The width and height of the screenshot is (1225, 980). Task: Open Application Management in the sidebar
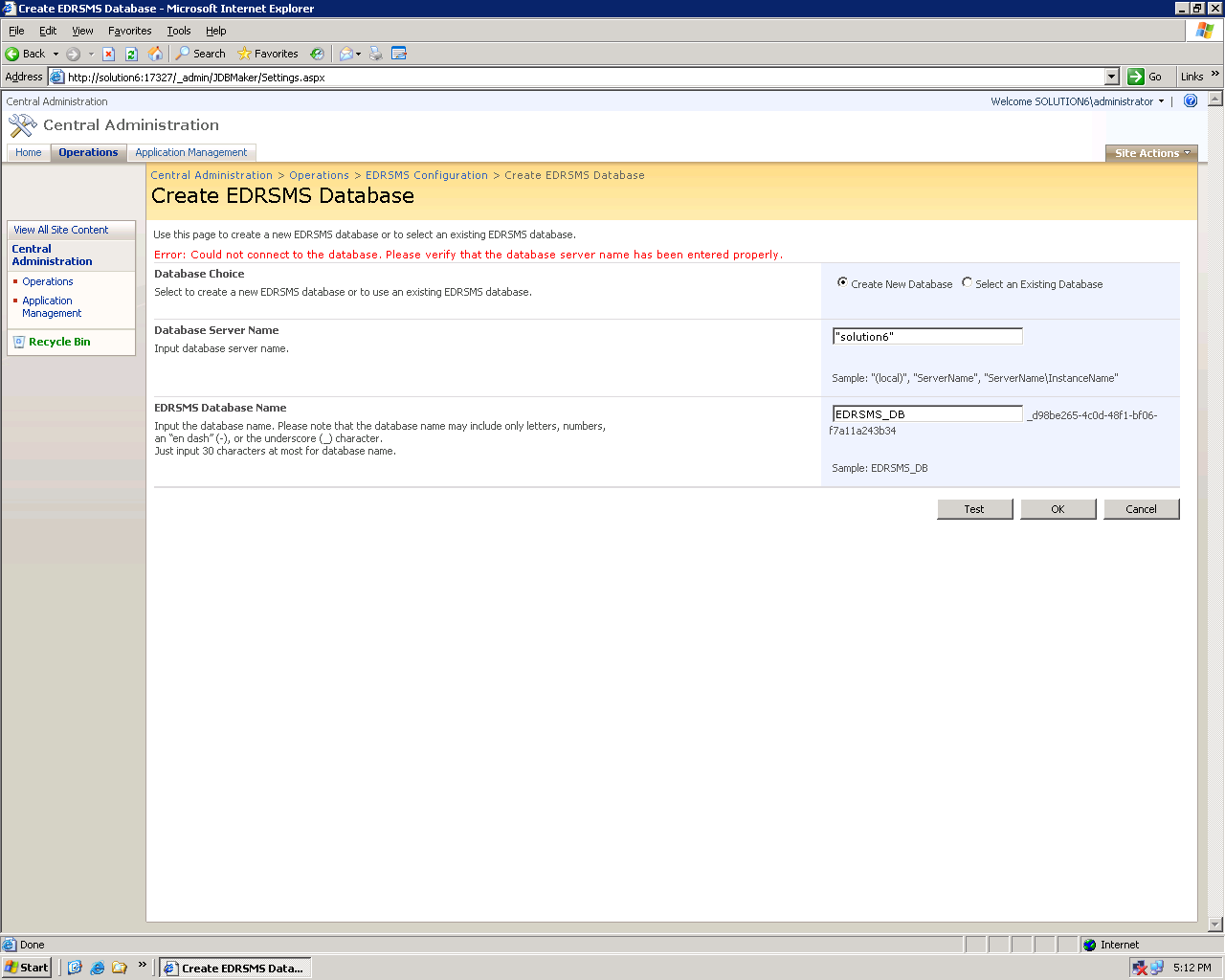click(x=52, y=307)
